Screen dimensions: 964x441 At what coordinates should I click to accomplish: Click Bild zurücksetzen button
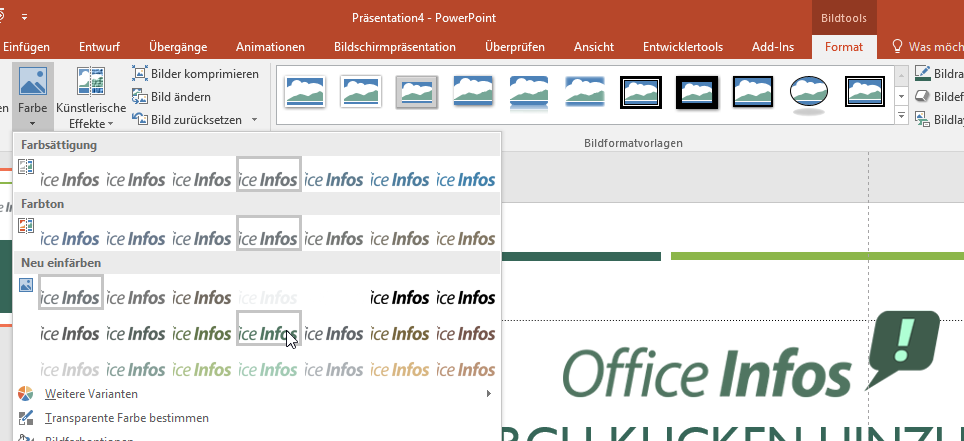point(187,119)
